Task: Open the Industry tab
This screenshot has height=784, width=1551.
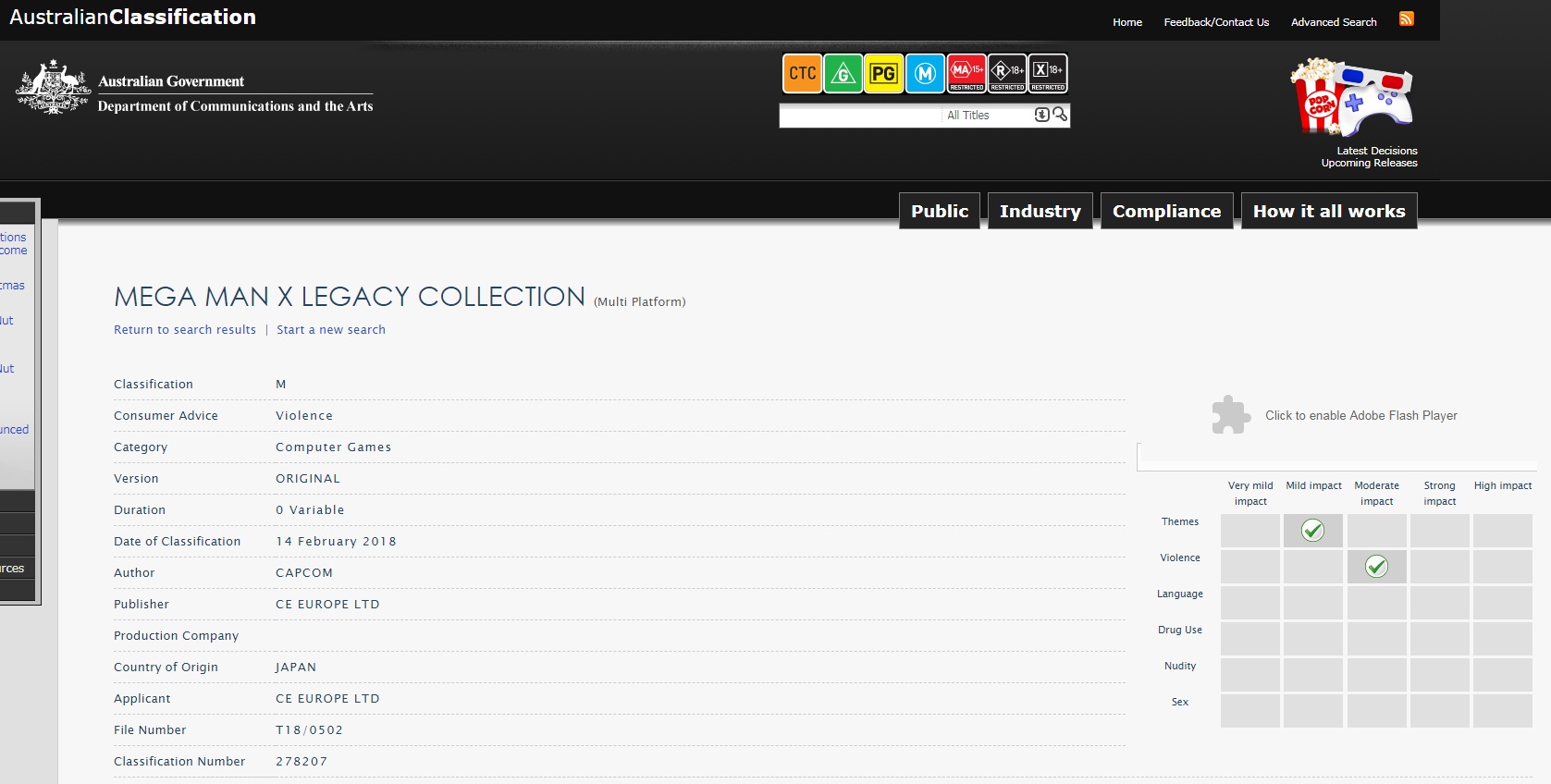Action: 1040,211
